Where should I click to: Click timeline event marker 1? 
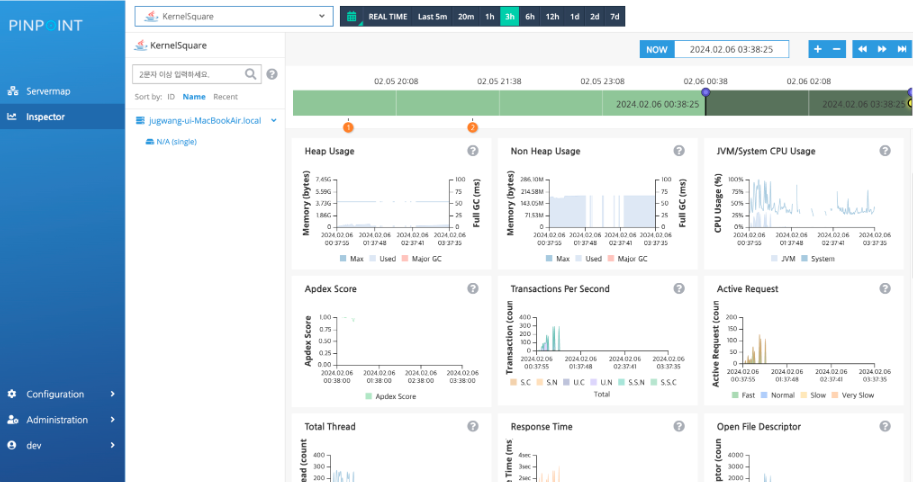coord(348,127)
